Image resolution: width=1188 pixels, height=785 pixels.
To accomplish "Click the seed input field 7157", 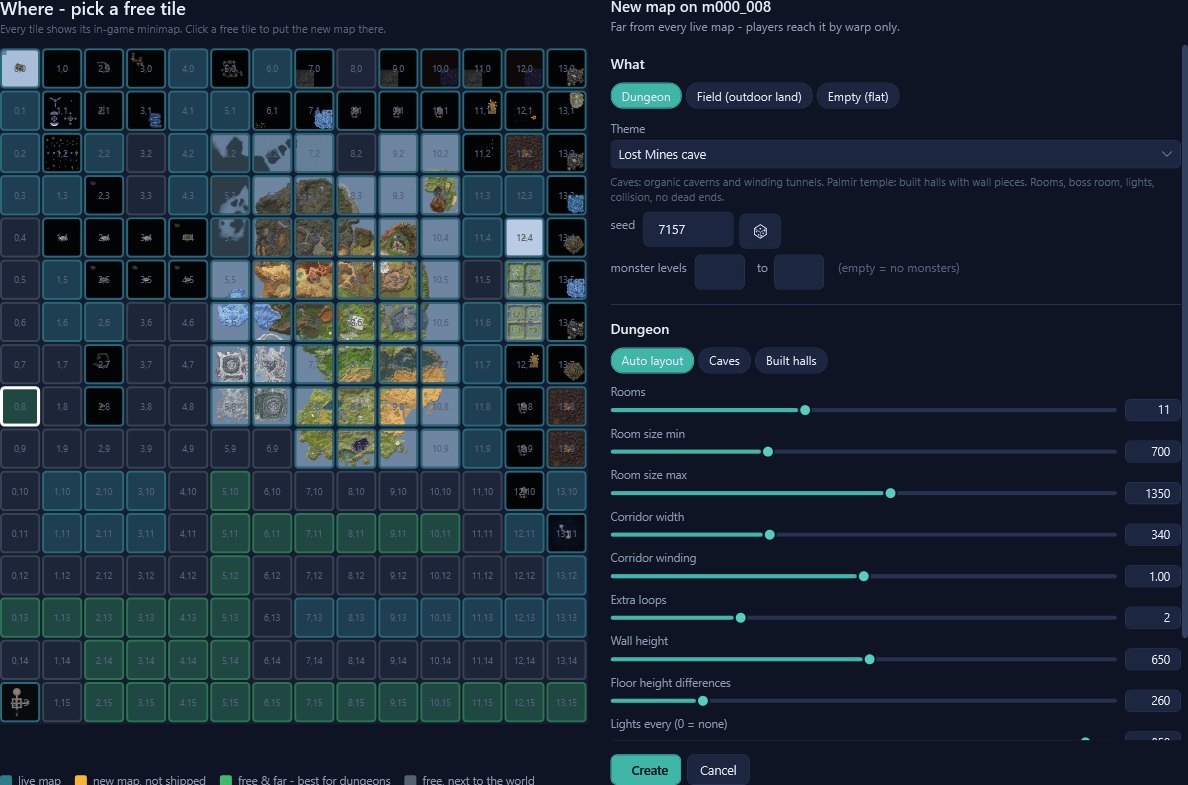I will click(x=688, y=230).
